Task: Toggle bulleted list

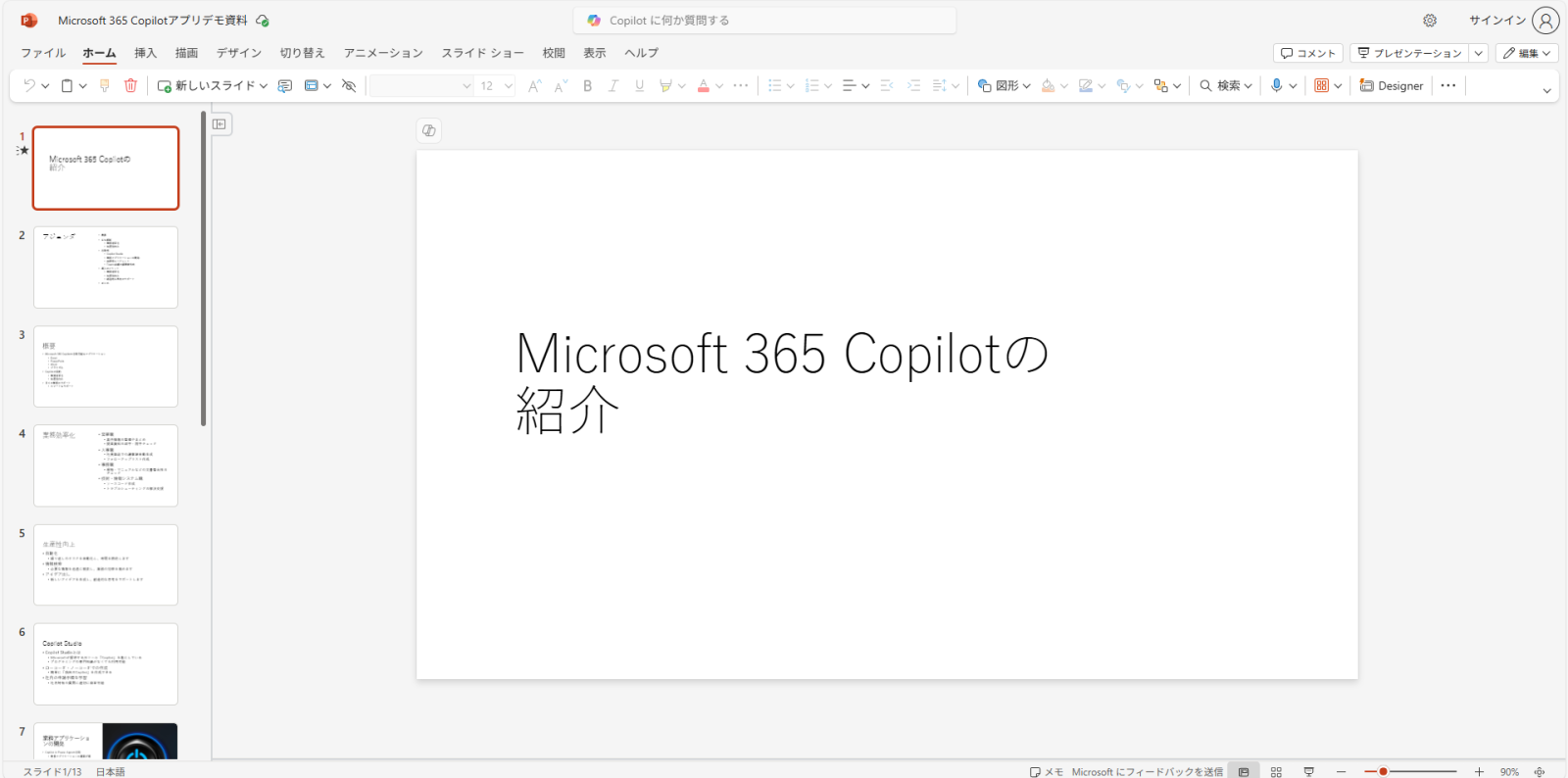Action: (x=775, y=86)
